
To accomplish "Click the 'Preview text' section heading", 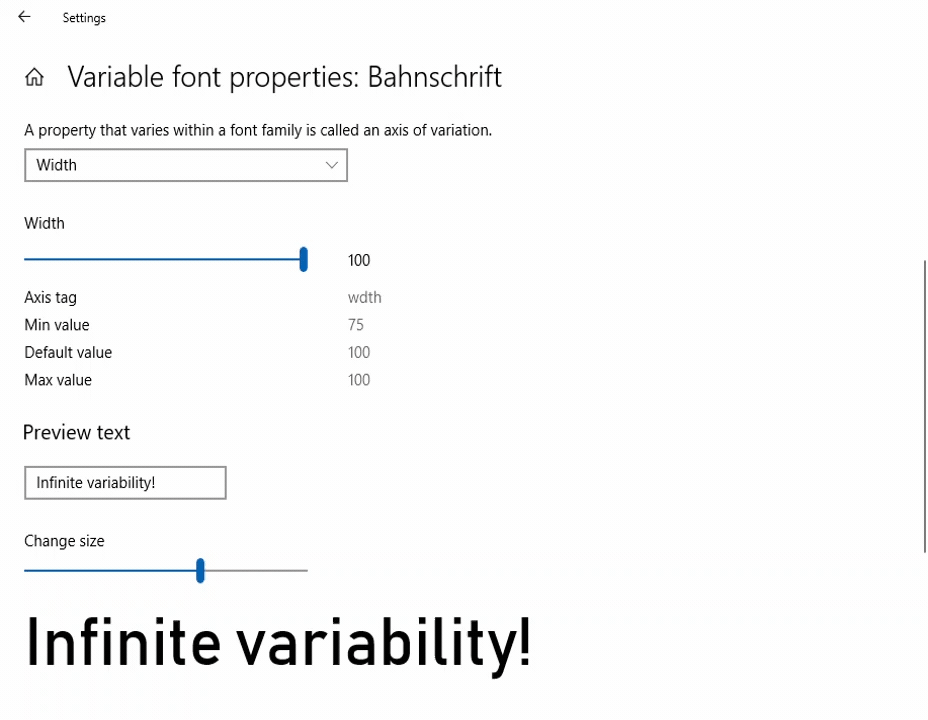I will tap(76, 432).
